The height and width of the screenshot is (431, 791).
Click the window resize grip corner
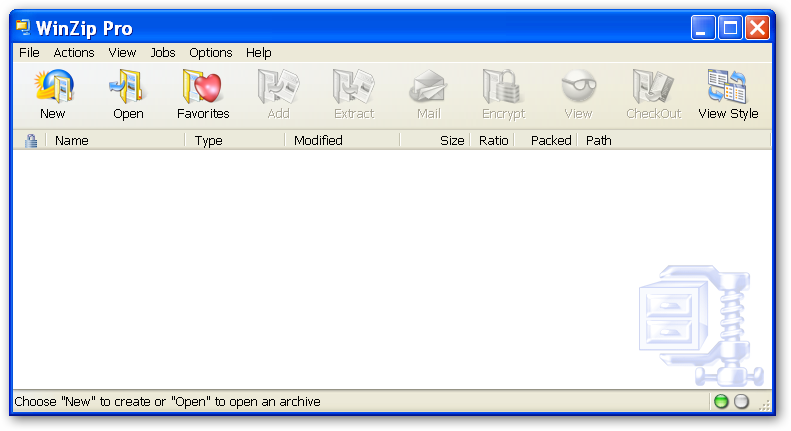(765, 404)
